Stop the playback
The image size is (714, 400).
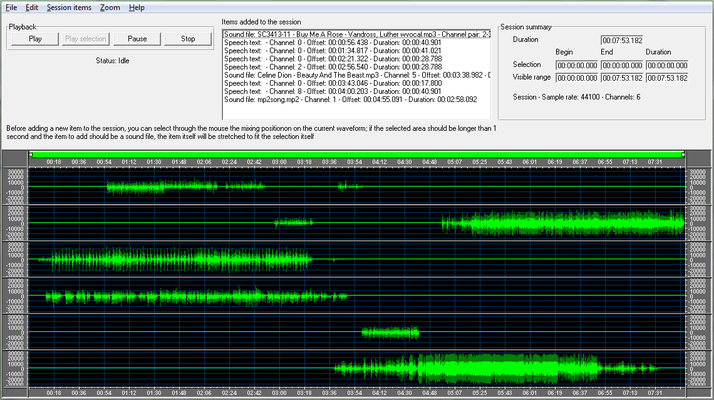(188, 39)
